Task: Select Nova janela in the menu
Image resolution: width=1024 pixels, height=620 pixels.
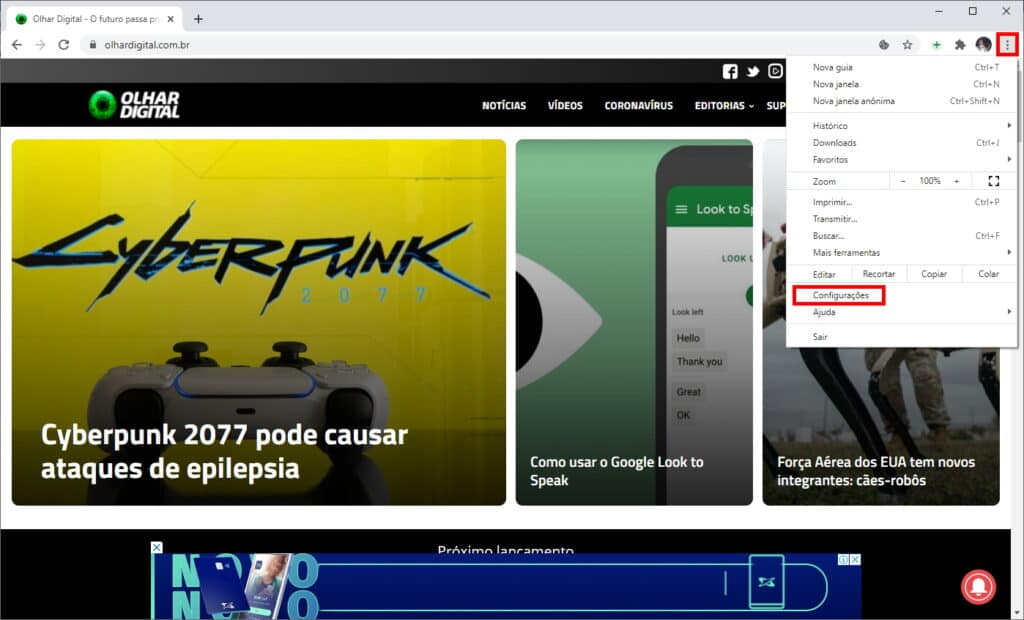Action: tap(902, 84)
